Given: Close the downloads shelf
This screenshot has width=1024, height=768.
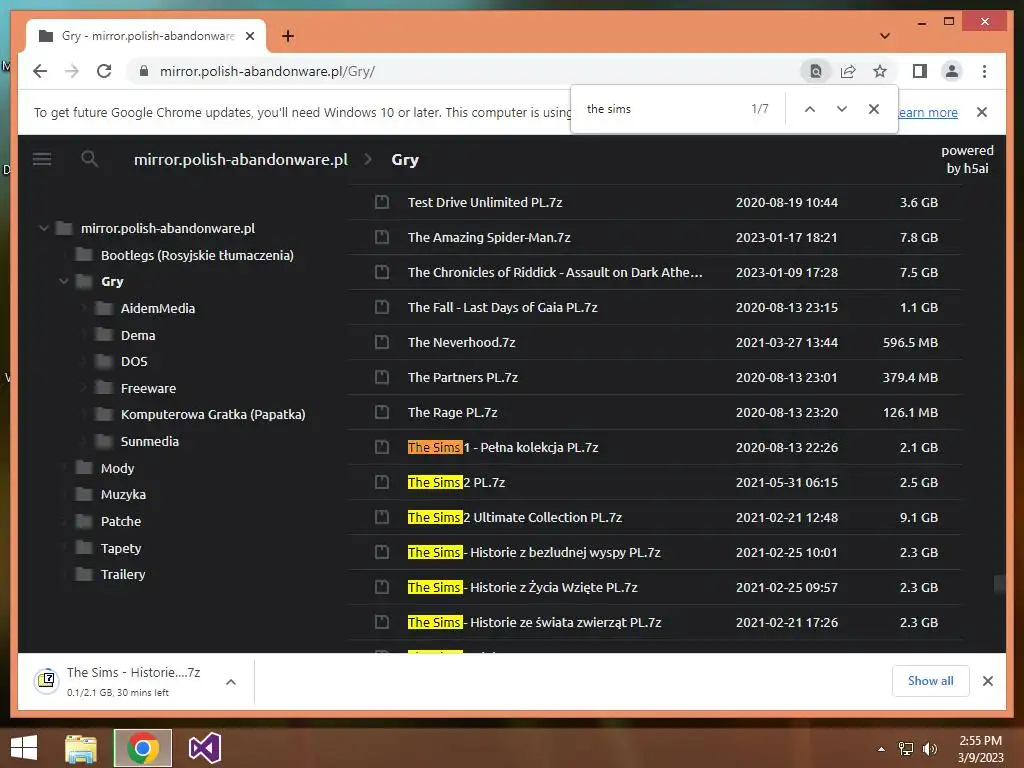Looking at the screenshot, I should click(x=988, y=681).
